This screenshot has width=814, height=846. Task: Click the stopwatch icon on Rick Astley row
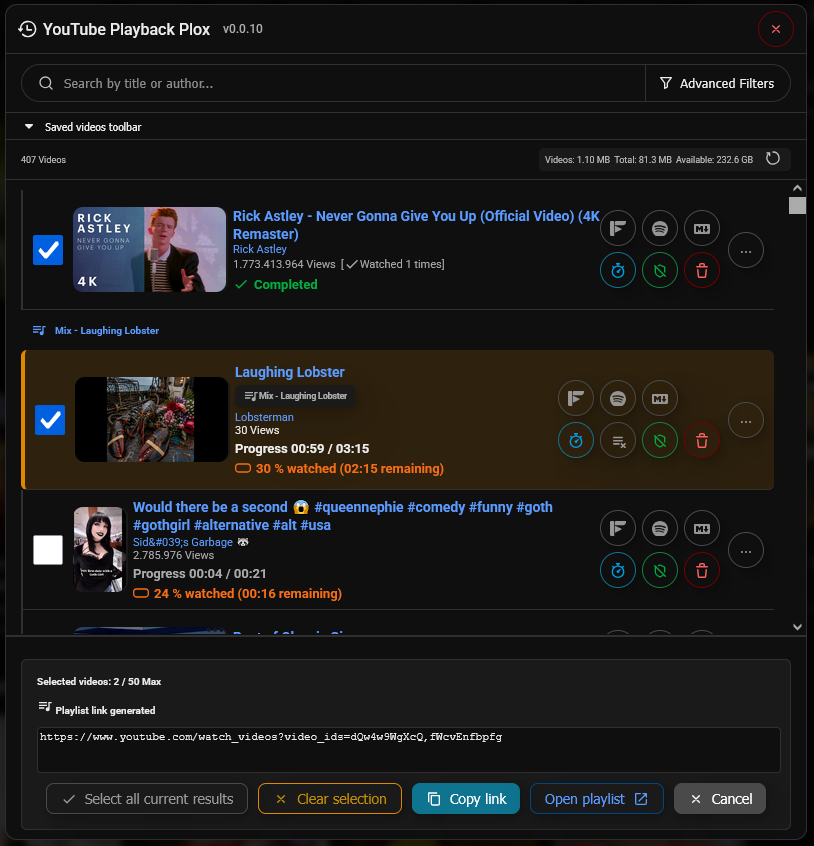click(x=618, y=270)
